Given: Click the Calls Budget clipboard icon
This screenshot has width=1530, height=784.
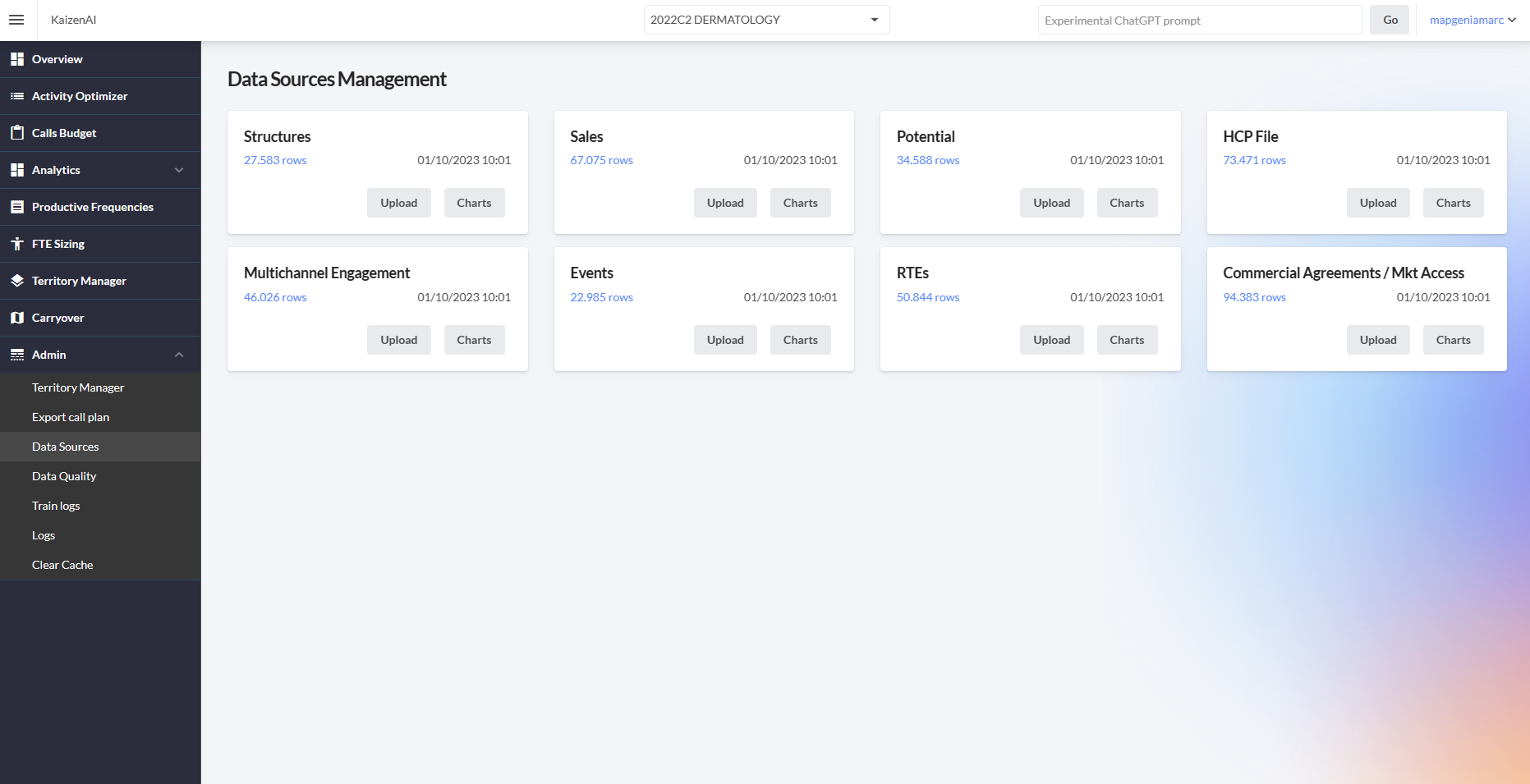Looking at the screenshot, I should point(17,133).
